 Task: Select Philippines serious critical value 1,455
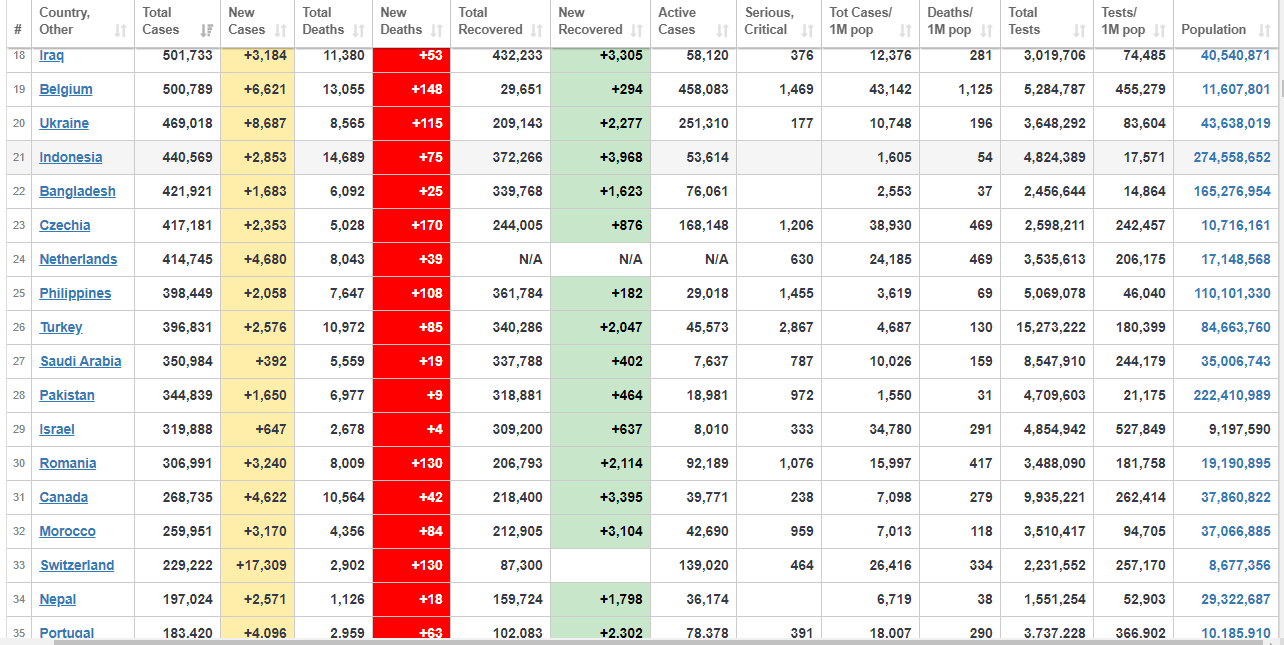[x=796, y=293]
